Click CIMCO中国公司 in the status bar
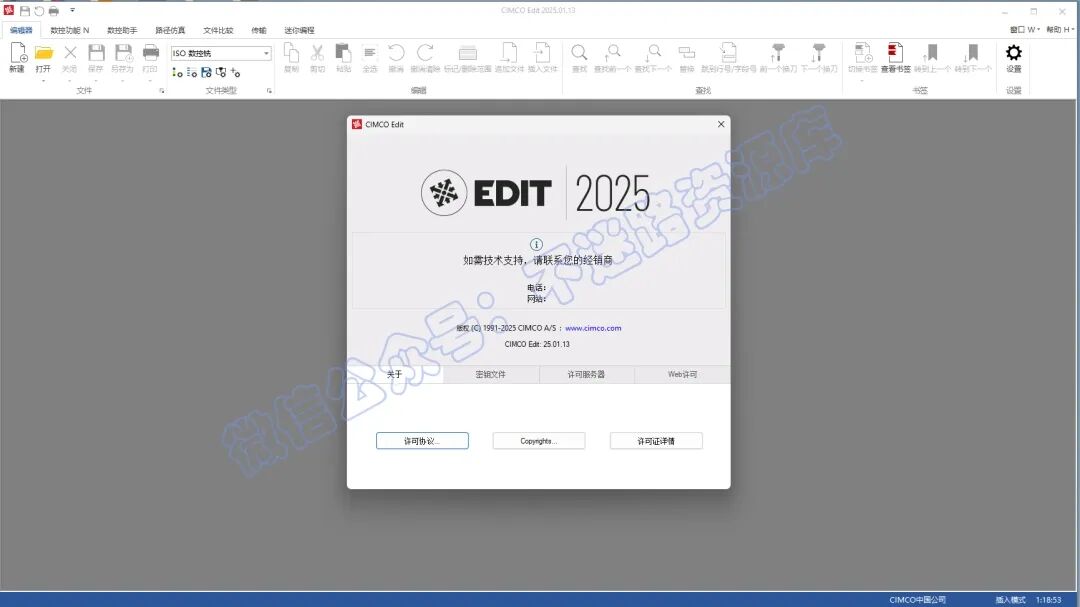1080x607 pixels. (917, 600)
